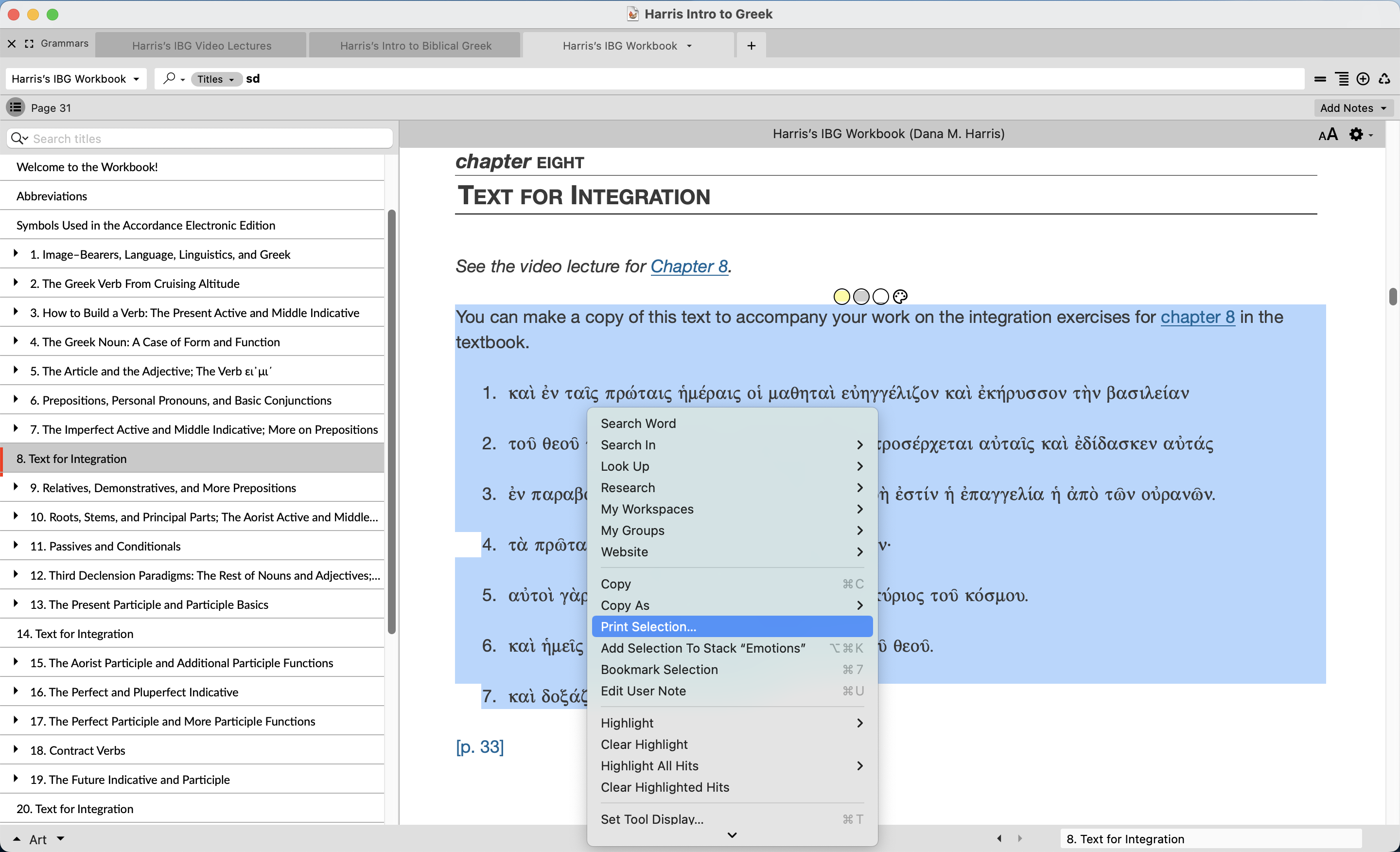Open the Titles search field dropdown
This screenshot has width=1400, height=852.
(215, 79)
